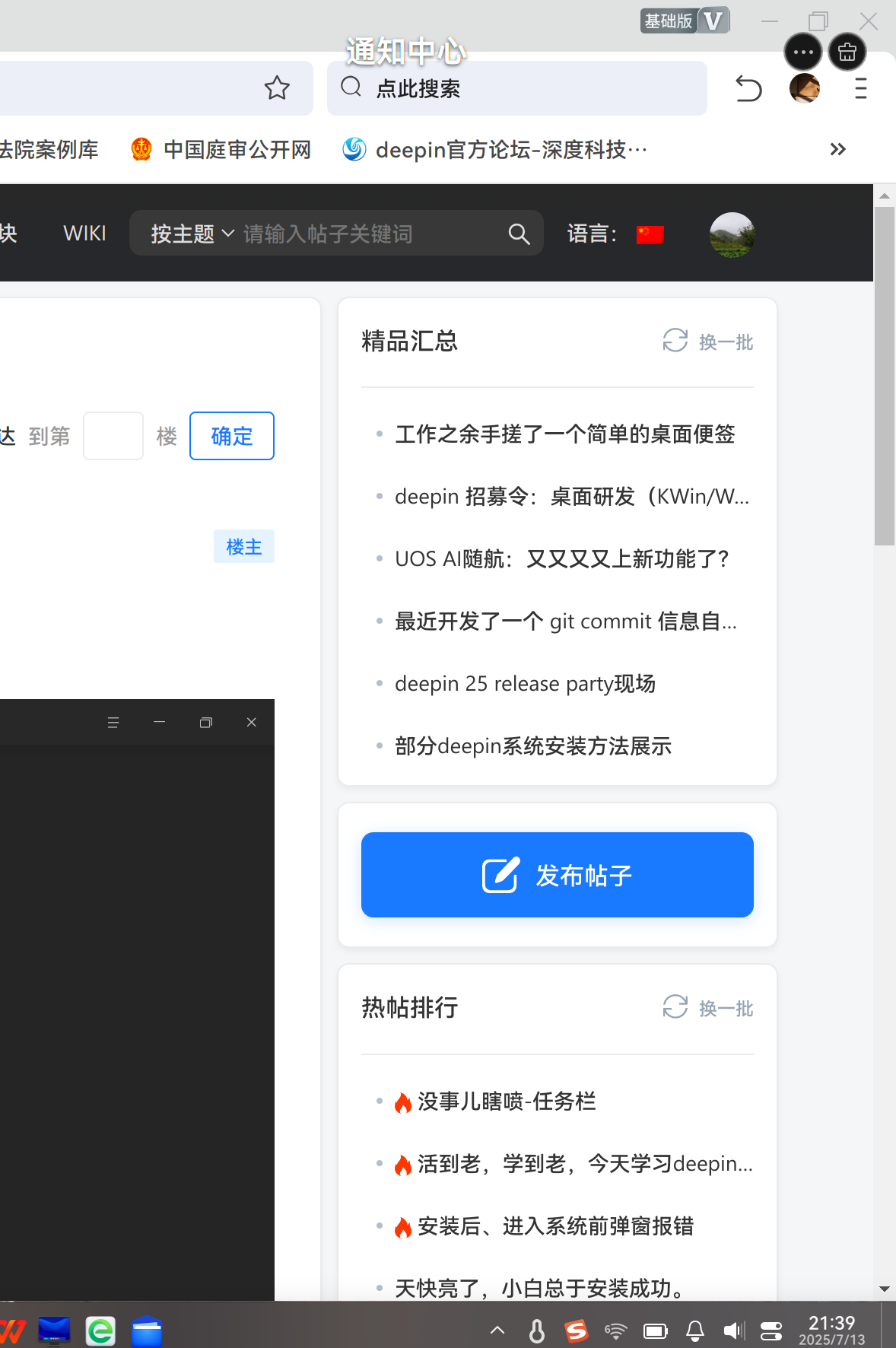Click the 发布帖子 button

558,875
